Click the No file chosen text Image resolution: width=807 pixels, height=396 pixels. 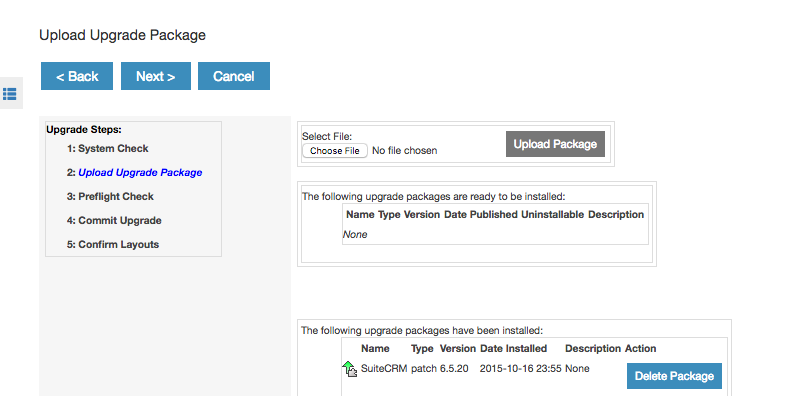click(x=405, y=151)
